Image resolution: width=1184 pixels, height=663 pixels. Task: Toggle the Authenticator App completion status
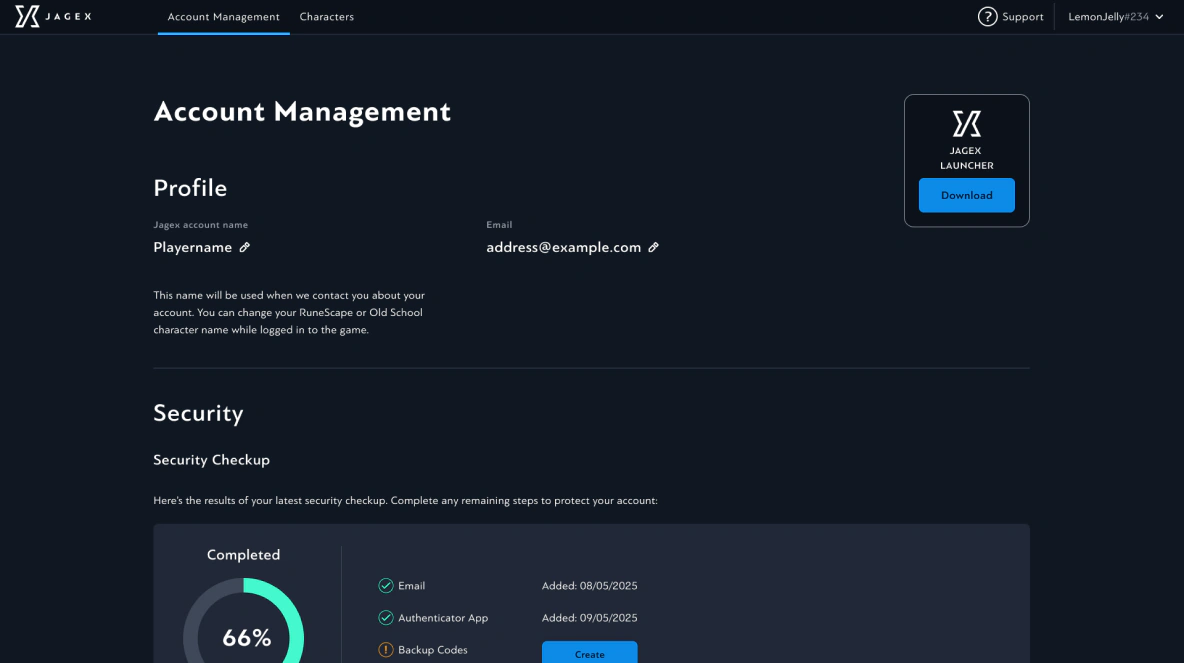tap(386, 617)
